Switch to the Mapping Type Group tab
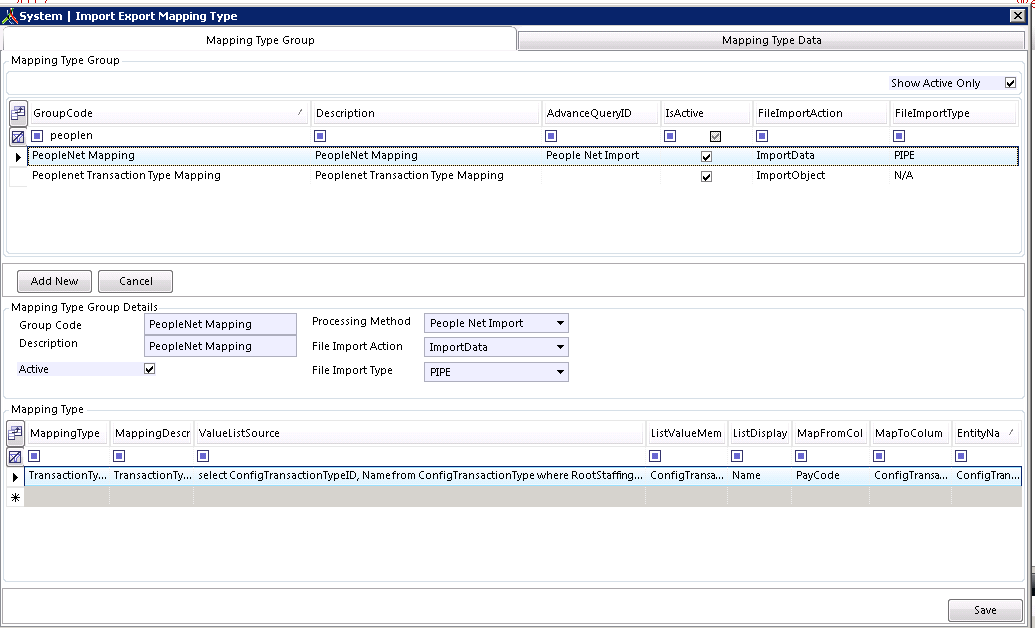Screen dimensions: 1035x628 [x=260, y=40]
